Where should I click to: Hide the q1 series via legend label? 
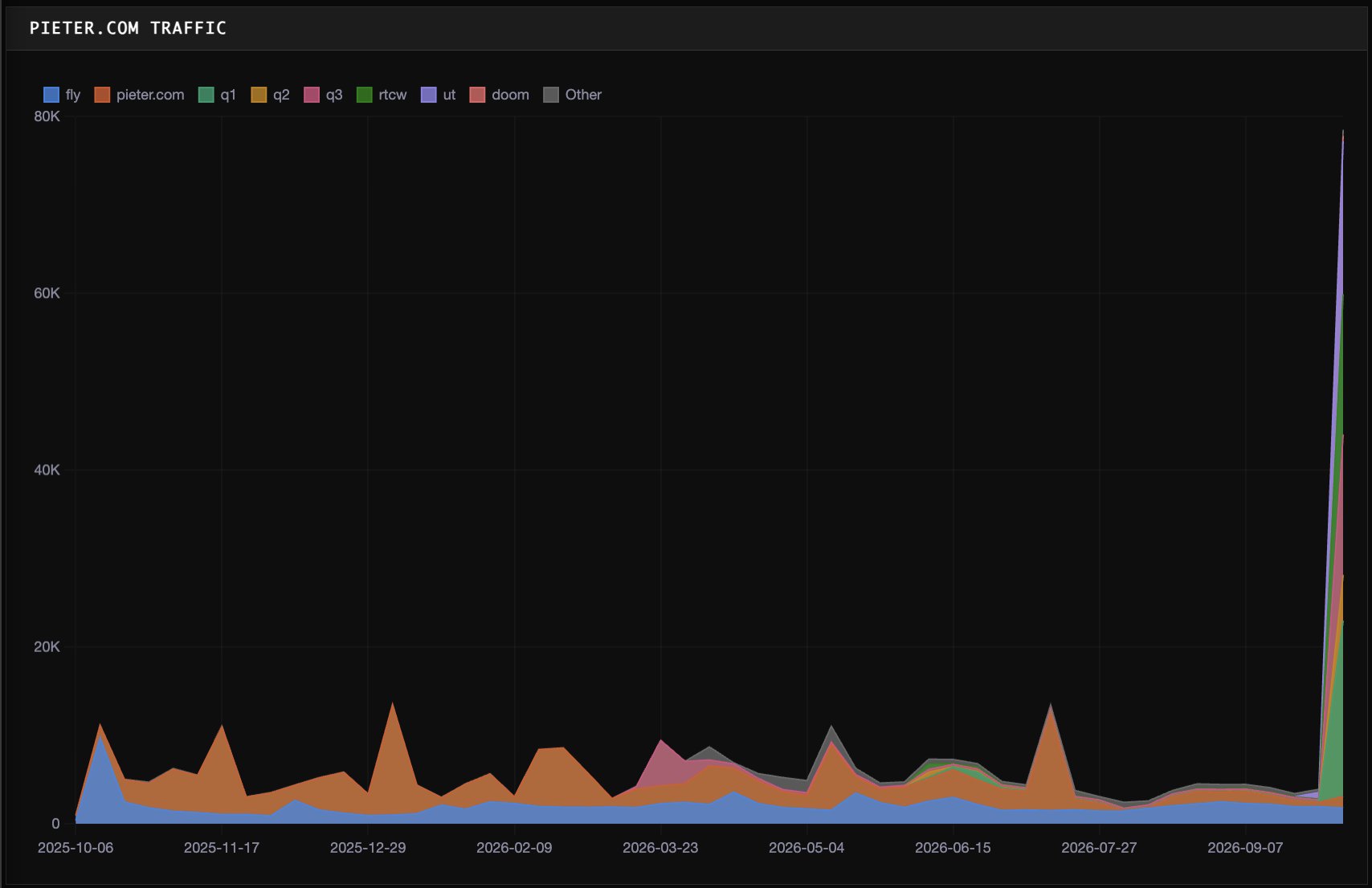228,95
